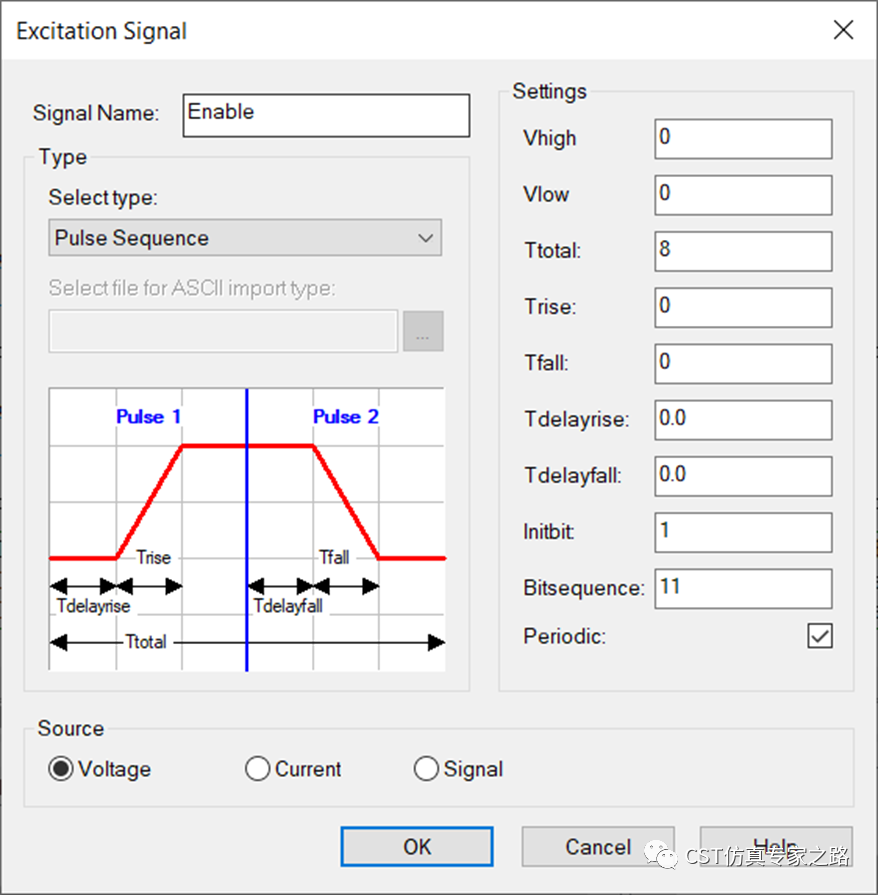Image resolution: width=878 pixels, height=895 pixels.
Task: Click the Bitsequence input field
Action: pyautogui.click(x=742, y=587)
